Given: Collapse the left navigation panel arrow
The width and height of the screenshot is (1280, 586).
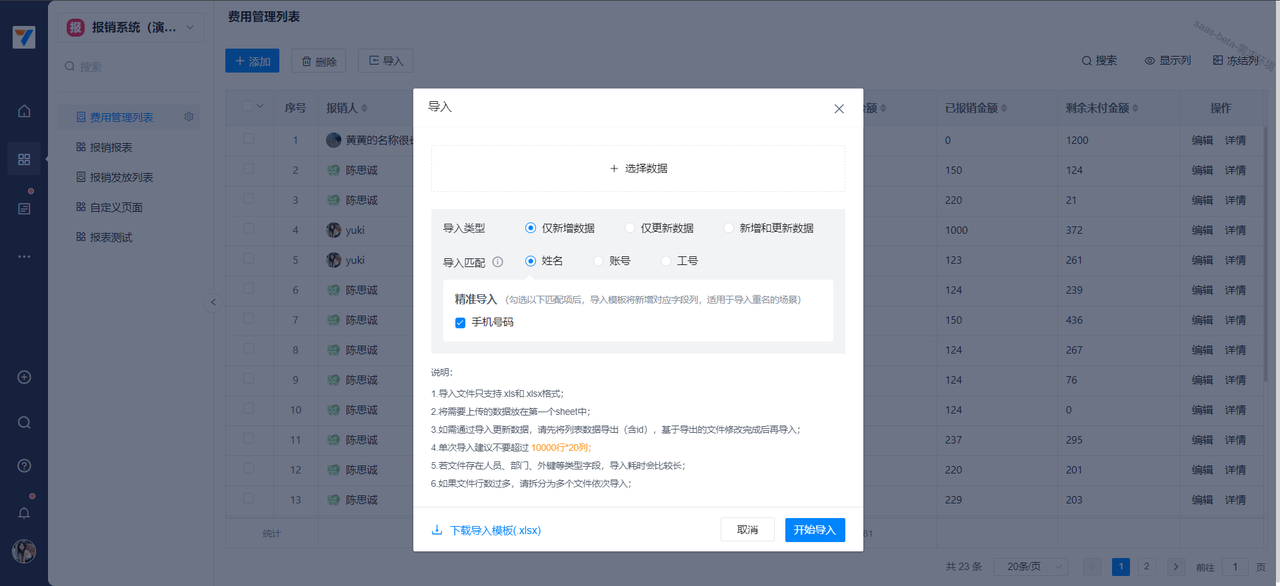Looking at the screenshot, I should tap(212, 302).
